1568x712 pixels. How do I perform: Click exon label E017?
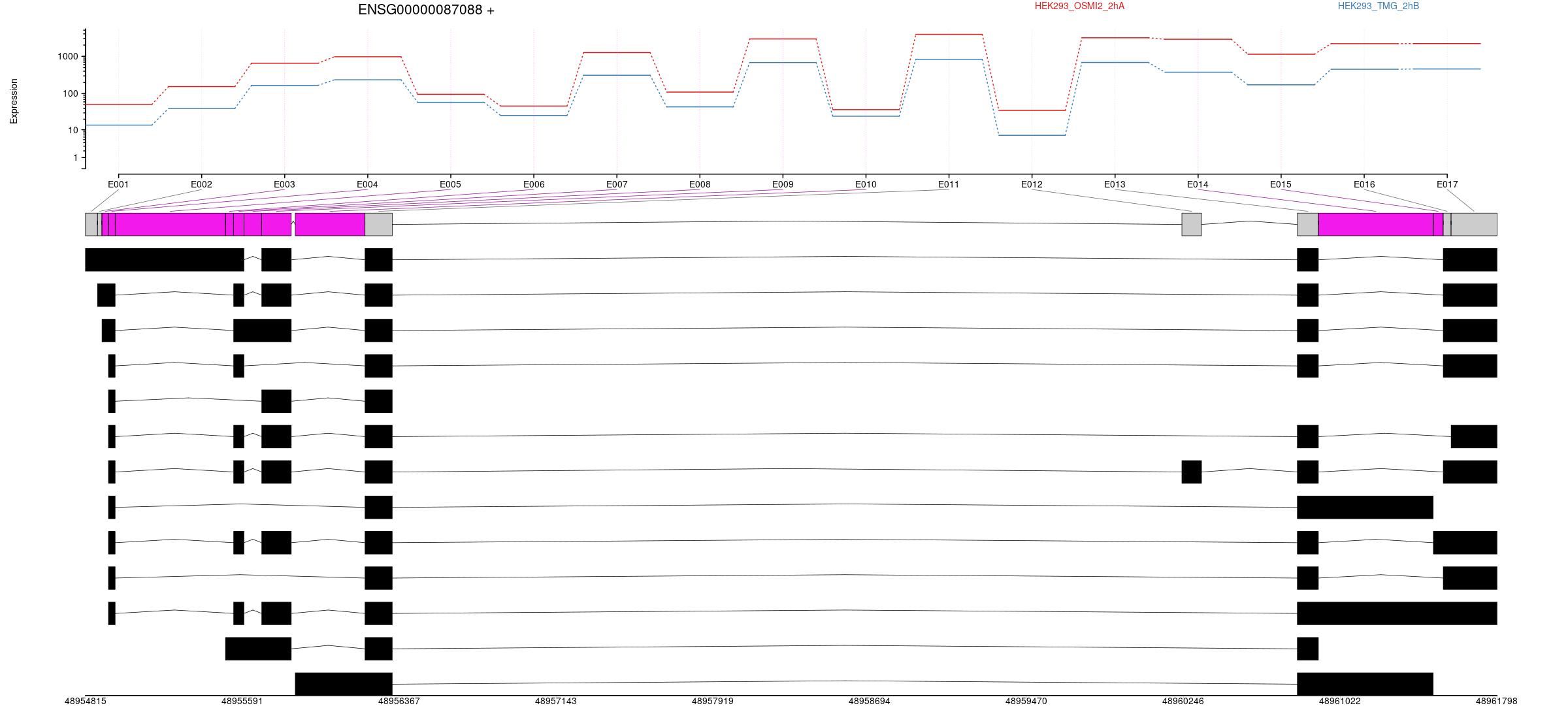coord(1447,184)
